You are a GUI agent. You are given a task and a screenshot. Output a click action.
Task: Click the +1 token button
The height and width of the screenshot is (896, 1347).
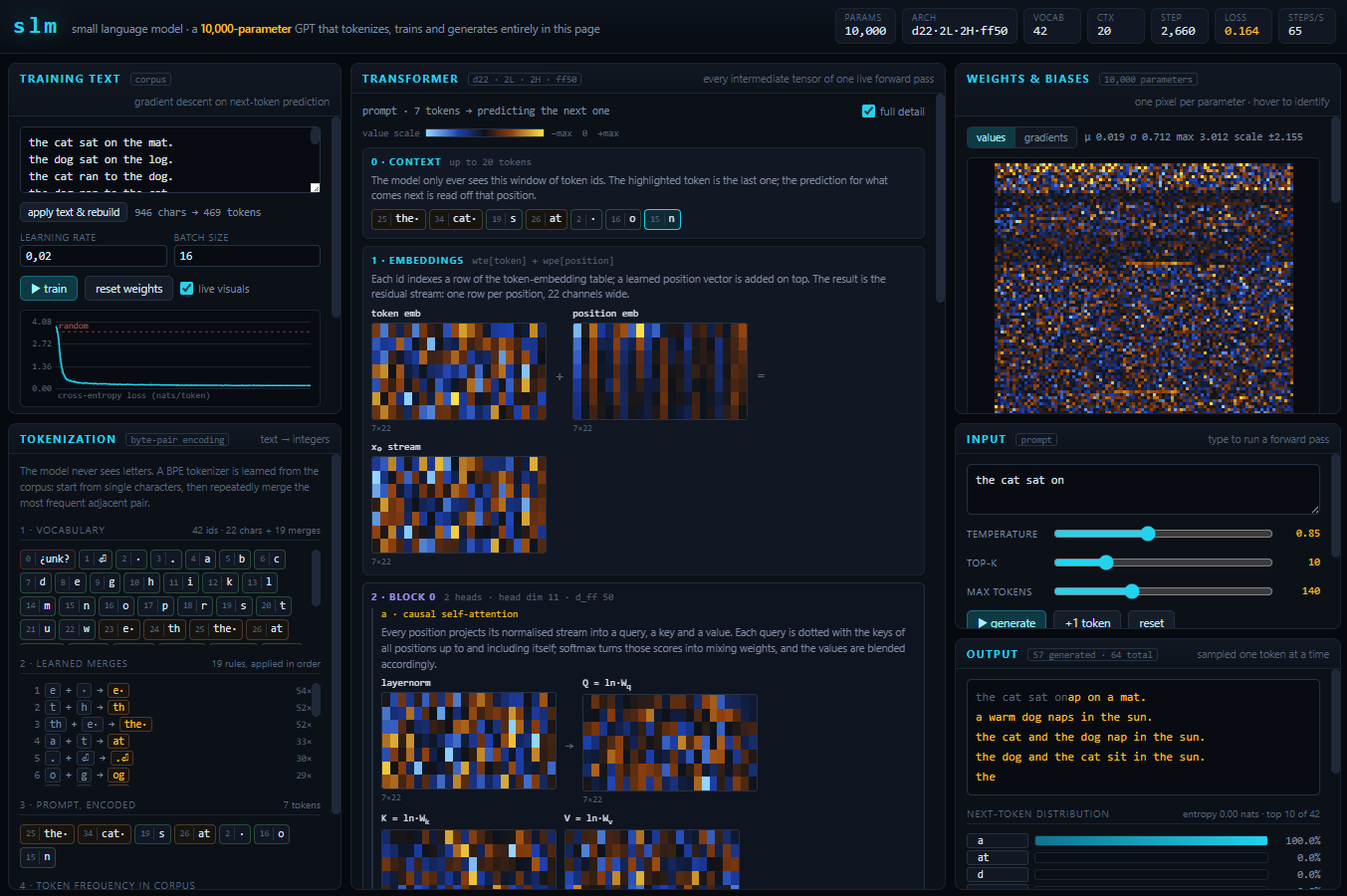(x=1087, y=622)
